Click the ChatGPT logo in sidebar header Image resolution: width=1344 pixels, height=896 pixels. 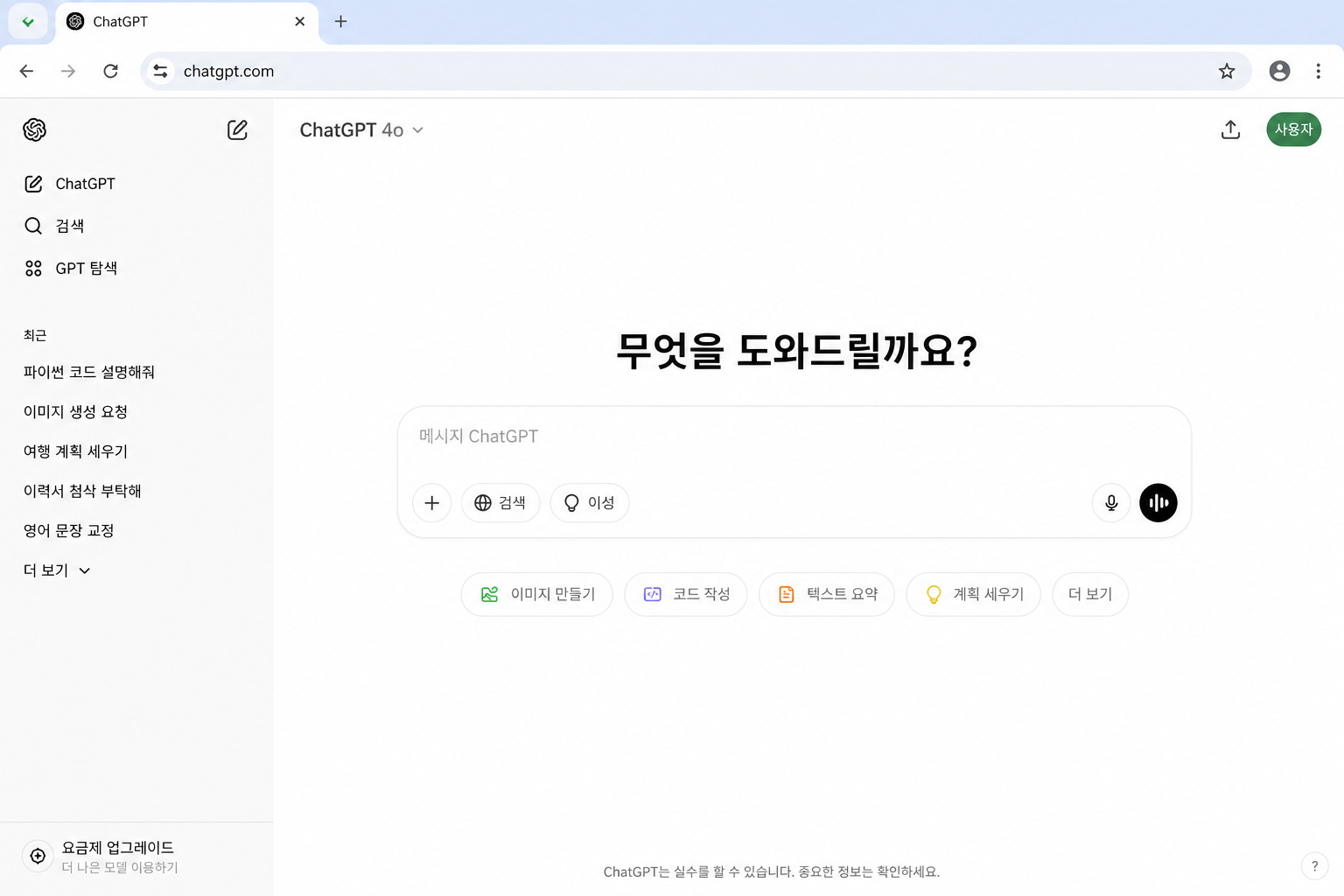34,129
